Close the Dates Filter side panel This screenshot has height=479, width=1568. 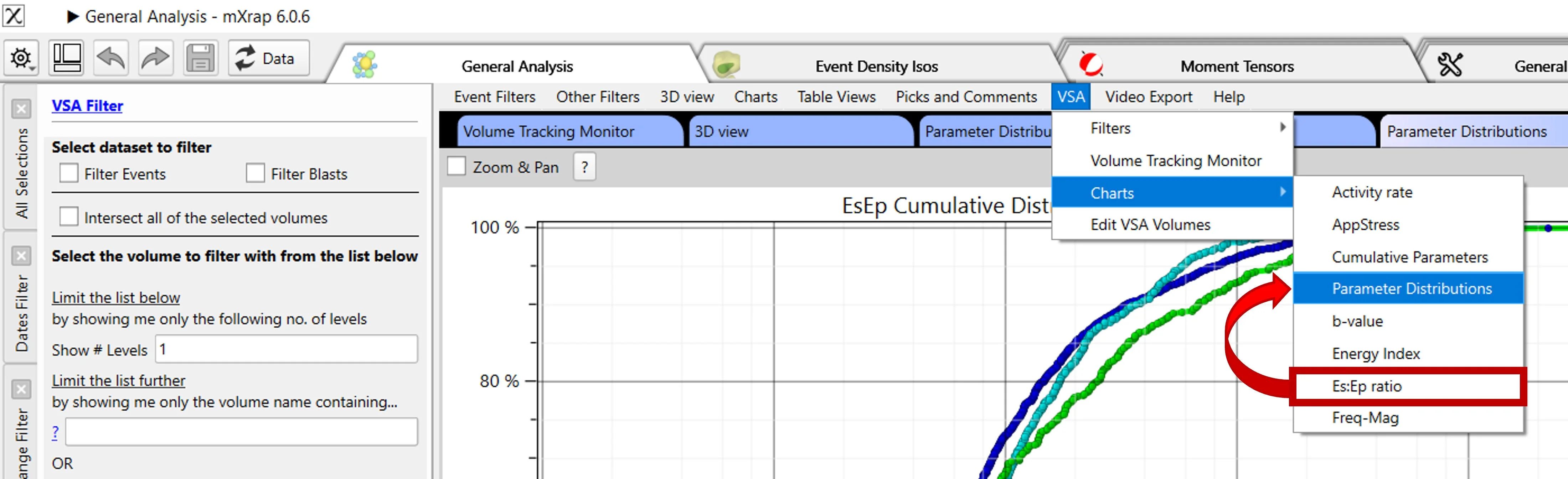tap(21, 256)
